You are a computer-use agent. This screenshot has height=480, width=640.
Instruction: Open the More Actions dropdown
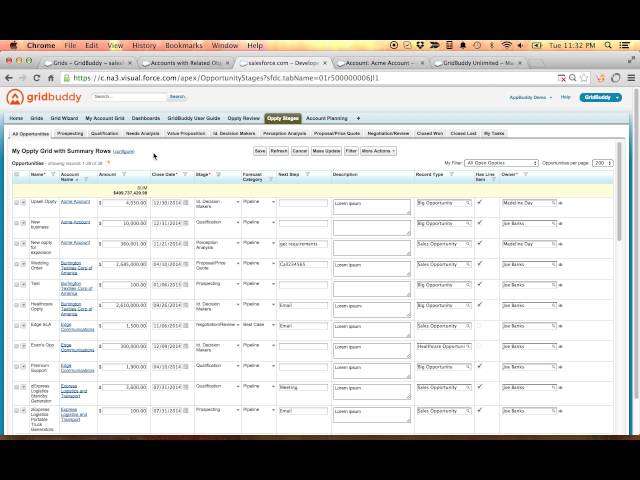(378, 151)
